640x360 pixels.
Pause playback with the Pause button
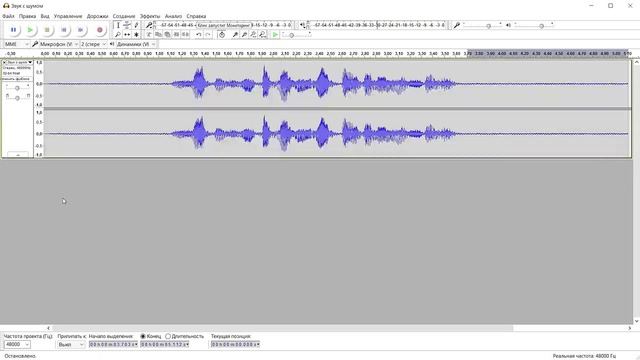pos(13,30)
